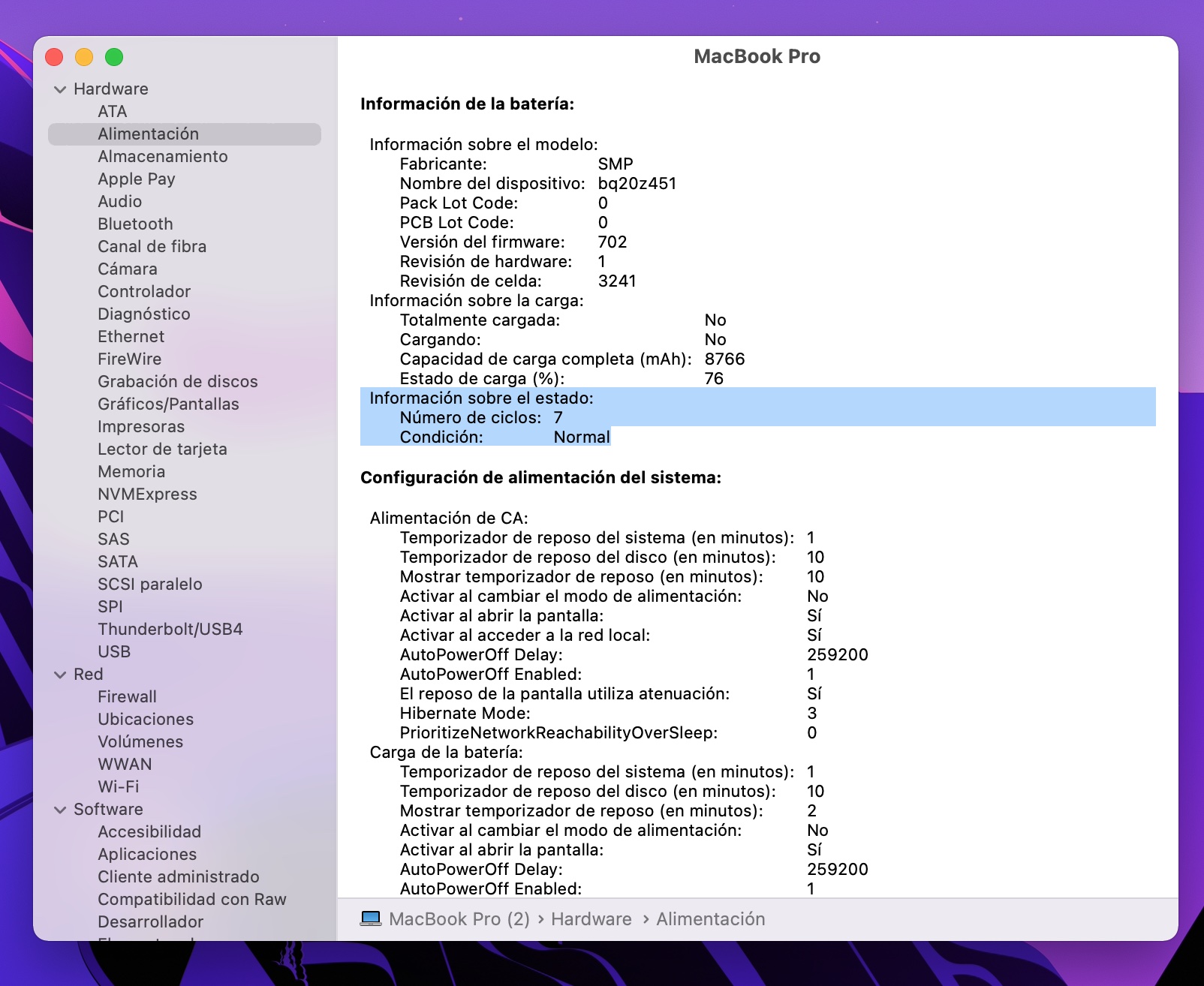
Task: Click MacBook Pro (2) in path bar
Action: point(459,918)
